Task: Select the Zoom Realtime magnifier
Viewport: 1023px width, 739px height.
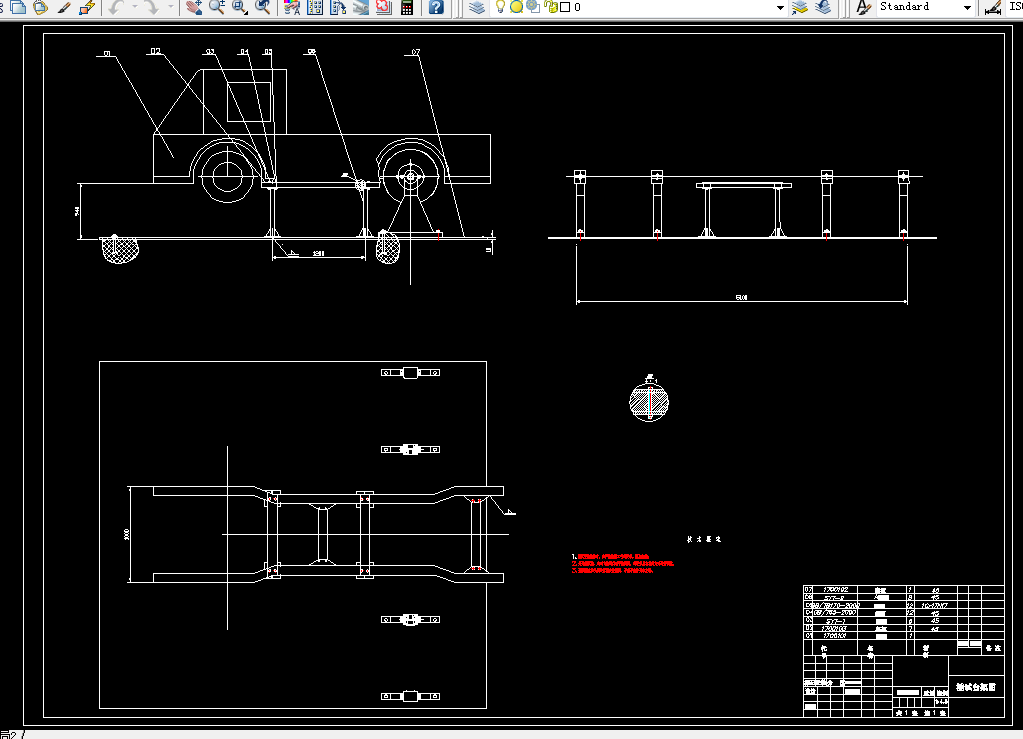Action: coord(217,7)
